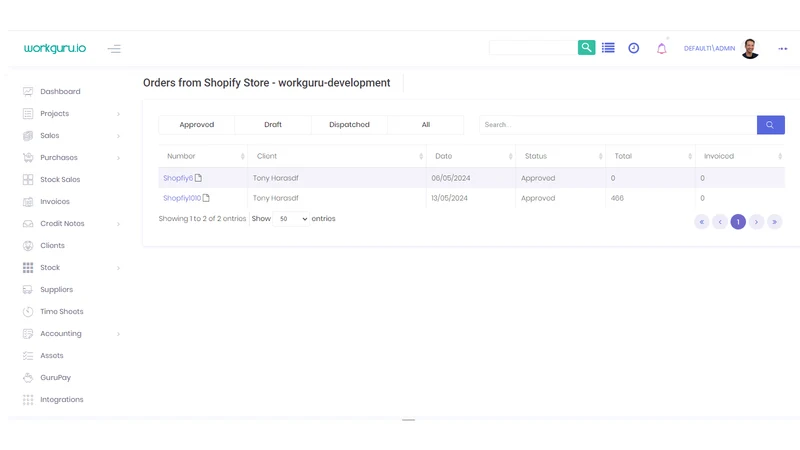The width and height of the screenshot is (800, 450).
Task: Go to the first page
Action: 702,222
